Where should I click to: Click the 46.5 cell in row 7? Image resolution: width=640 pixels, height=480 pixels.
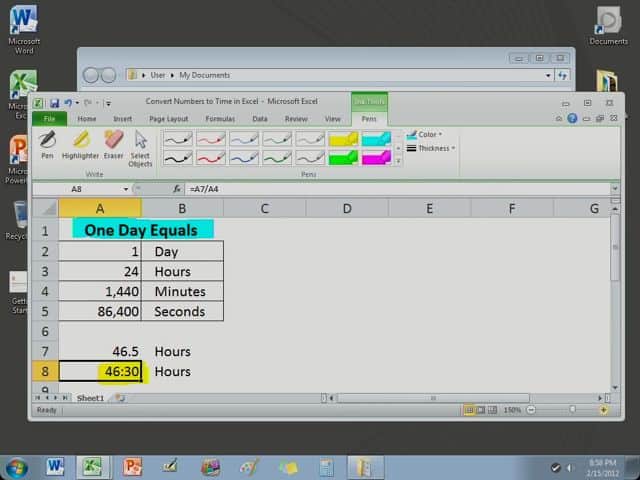pyautogui.click(x=100, y=351)
